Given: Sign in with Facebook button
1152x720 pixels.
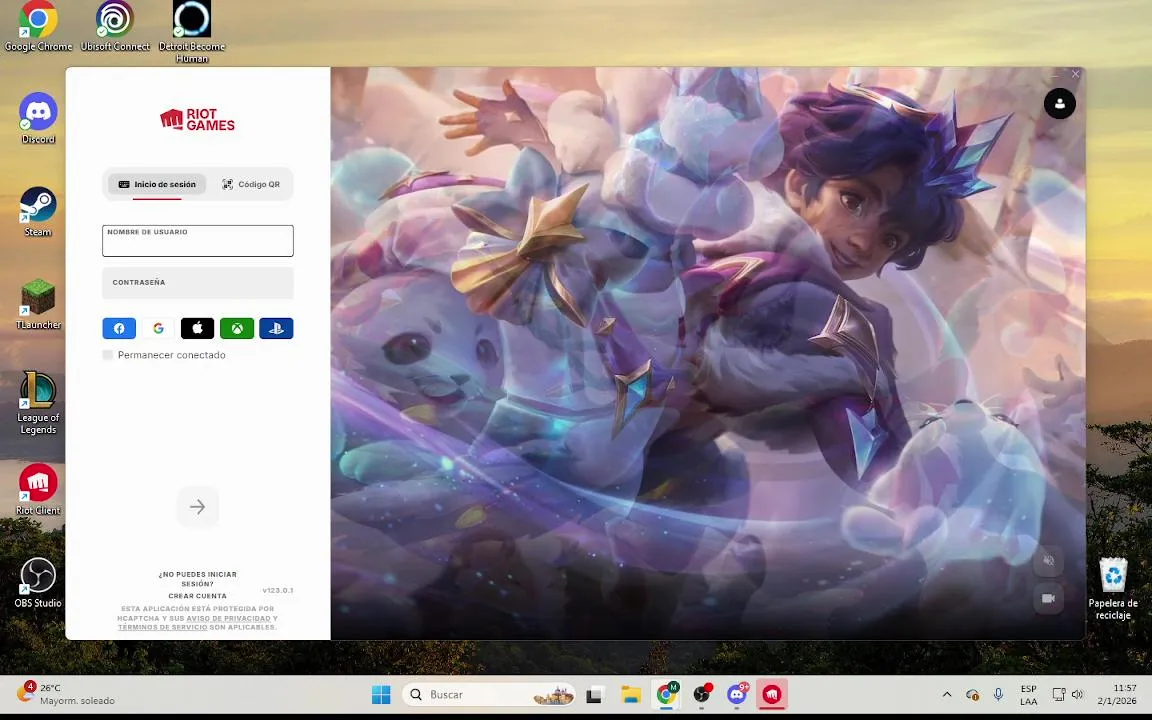Looking at the screenshot, I should point(119,328).
